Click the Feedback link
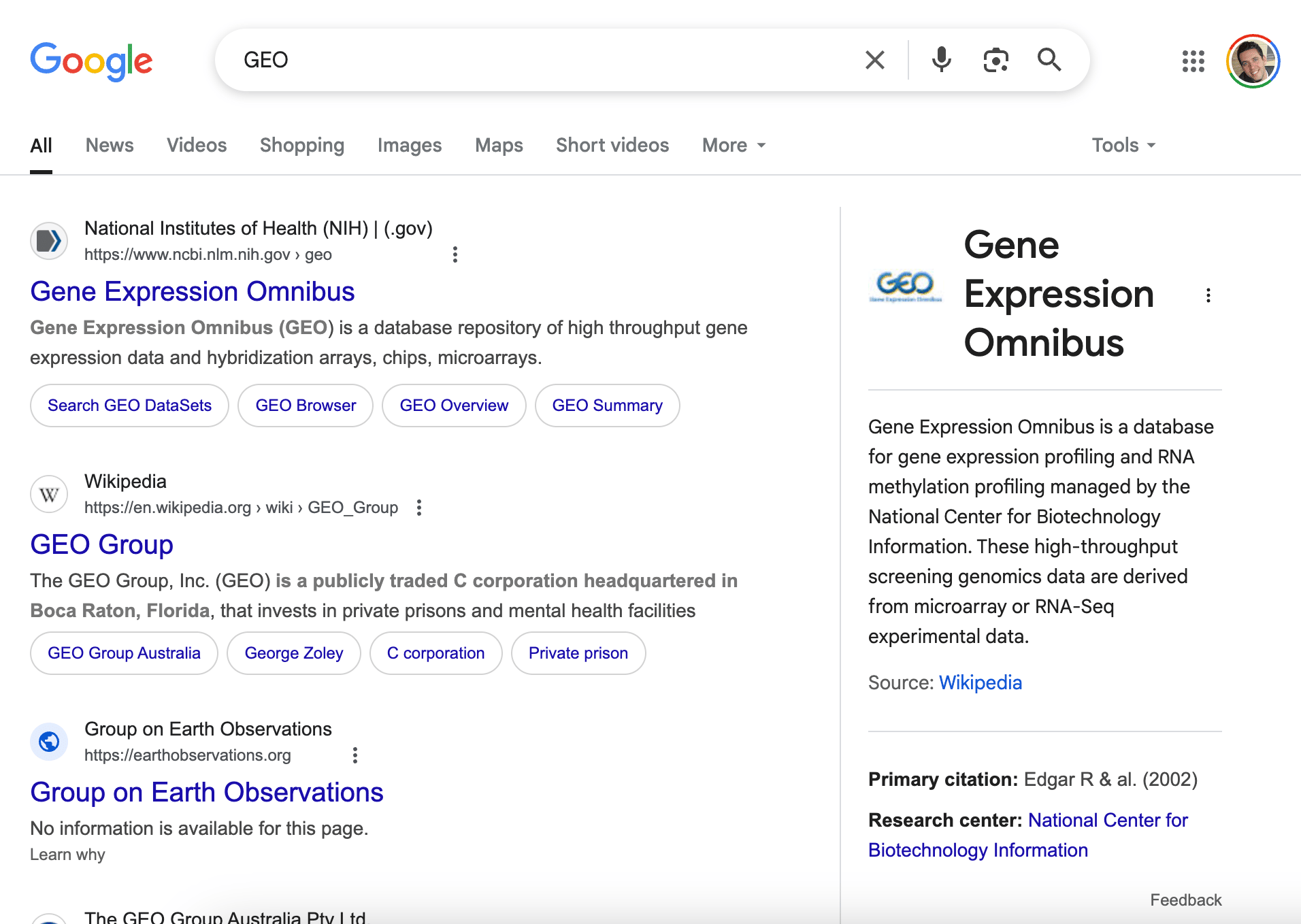This screenshot has width=1301, height=924. pos(1186,900)
